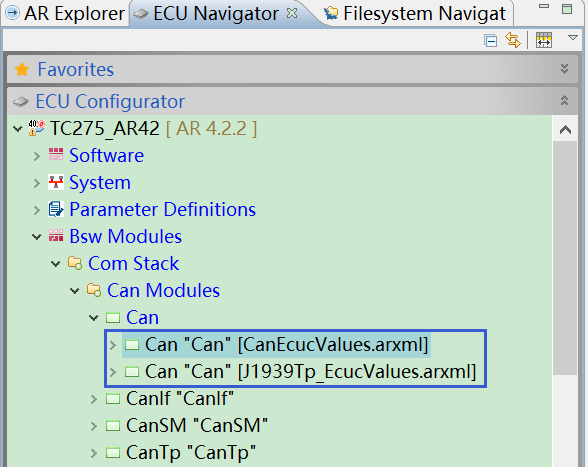Switch to the AR Explorer tab

click(66, 14)
